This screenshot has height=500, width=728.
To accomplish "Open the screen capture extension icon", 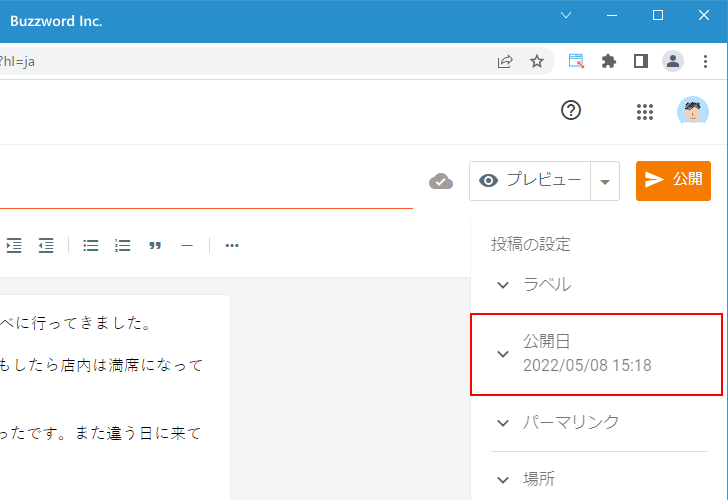I will (576, 61).
